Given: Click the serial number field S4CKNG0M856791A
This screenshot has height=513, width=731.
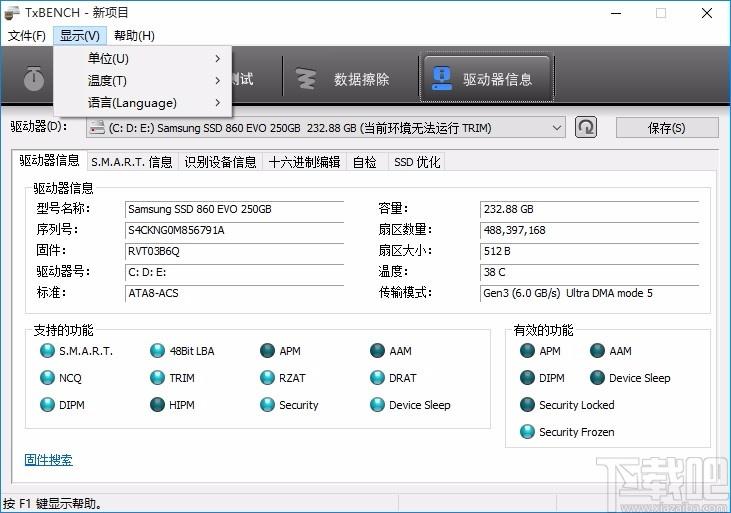Looking at the screenshot, I should 234,230.
